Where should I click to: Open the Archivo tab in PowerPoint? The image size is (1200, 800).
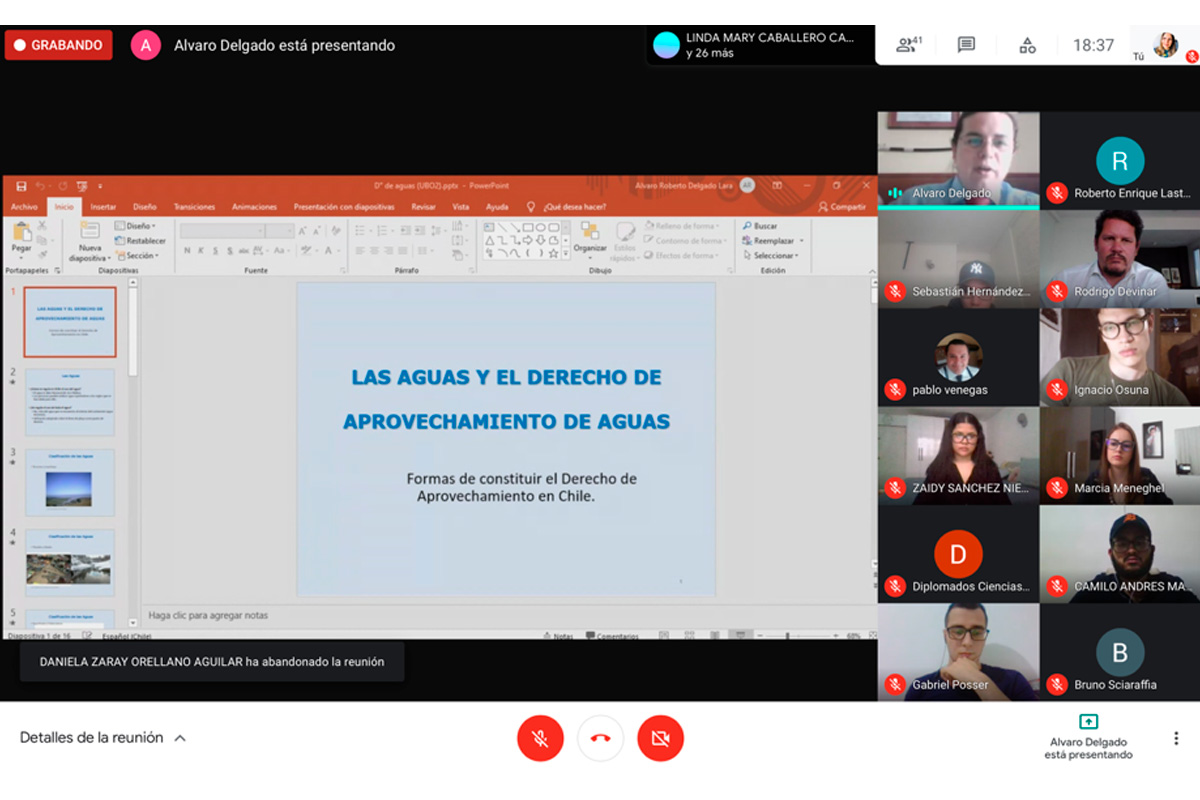24,207
